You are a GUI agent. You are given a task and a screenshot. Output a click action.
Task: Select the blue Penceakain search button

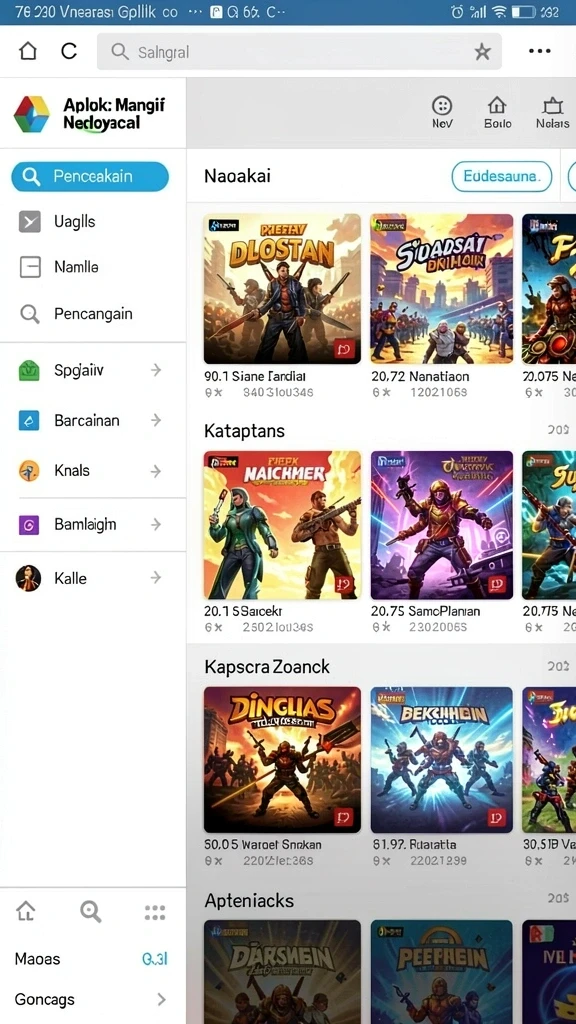(x=90, y=176)
